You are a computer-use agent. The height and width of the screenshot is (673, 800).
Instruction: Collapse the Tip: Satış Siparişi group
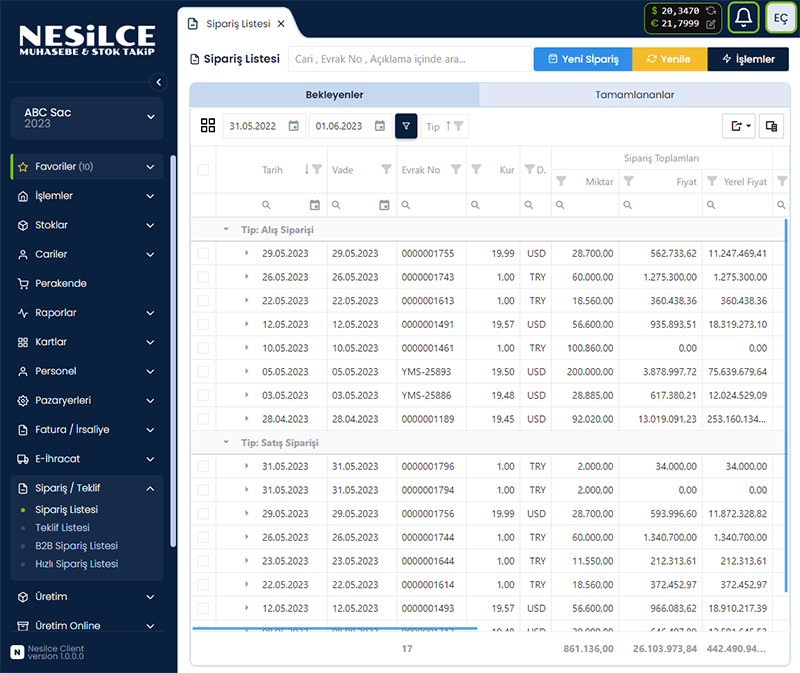coord(226,442)
